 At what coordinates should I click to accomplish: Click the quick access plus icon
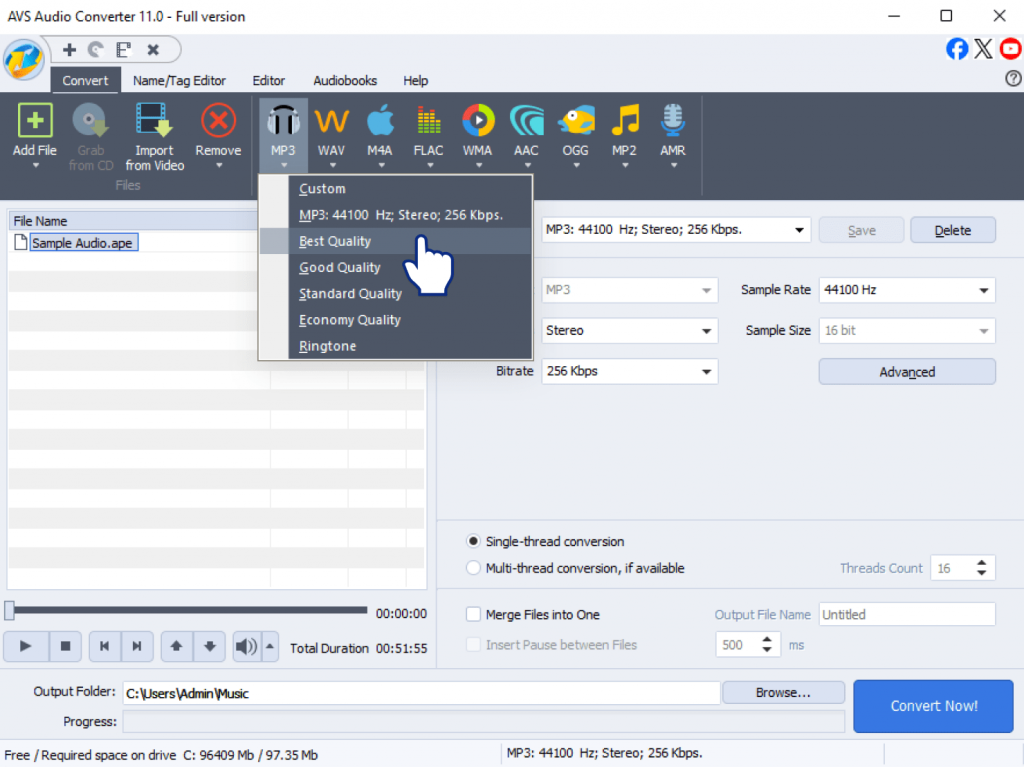click(69, 50)
